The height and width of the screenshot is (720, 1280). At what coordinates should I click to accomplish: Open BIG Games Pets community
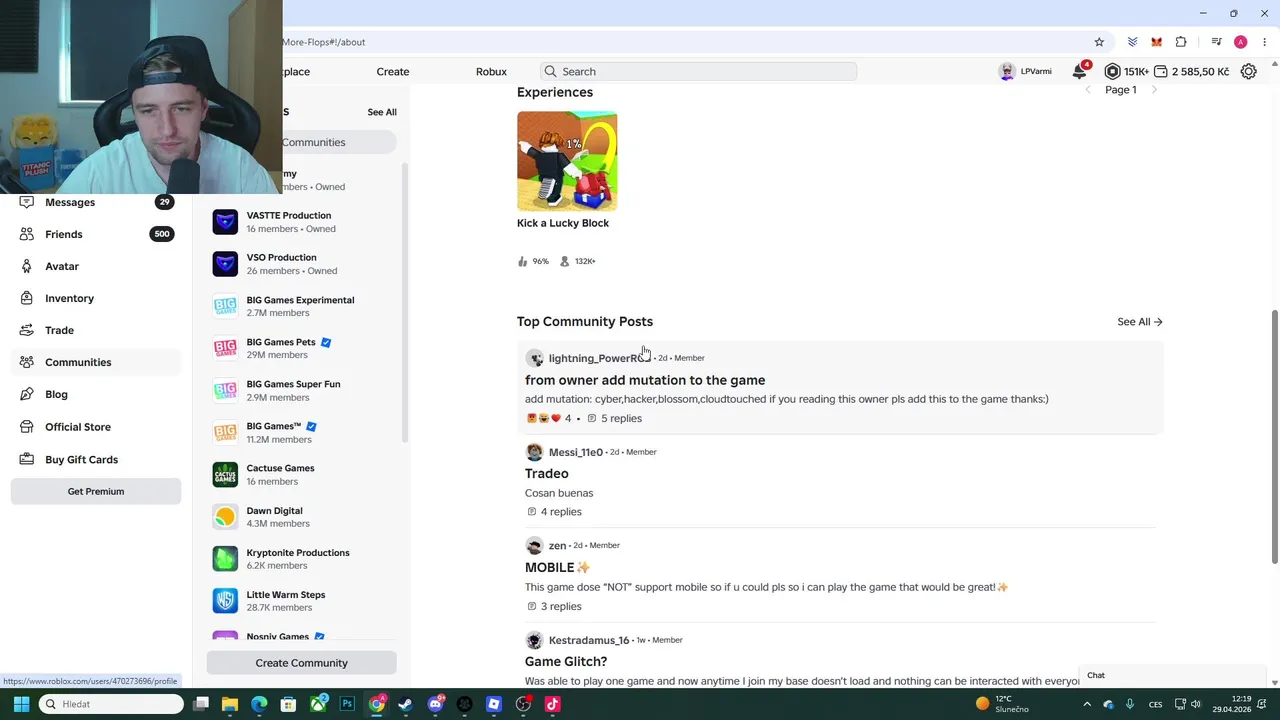coord(300,348)
